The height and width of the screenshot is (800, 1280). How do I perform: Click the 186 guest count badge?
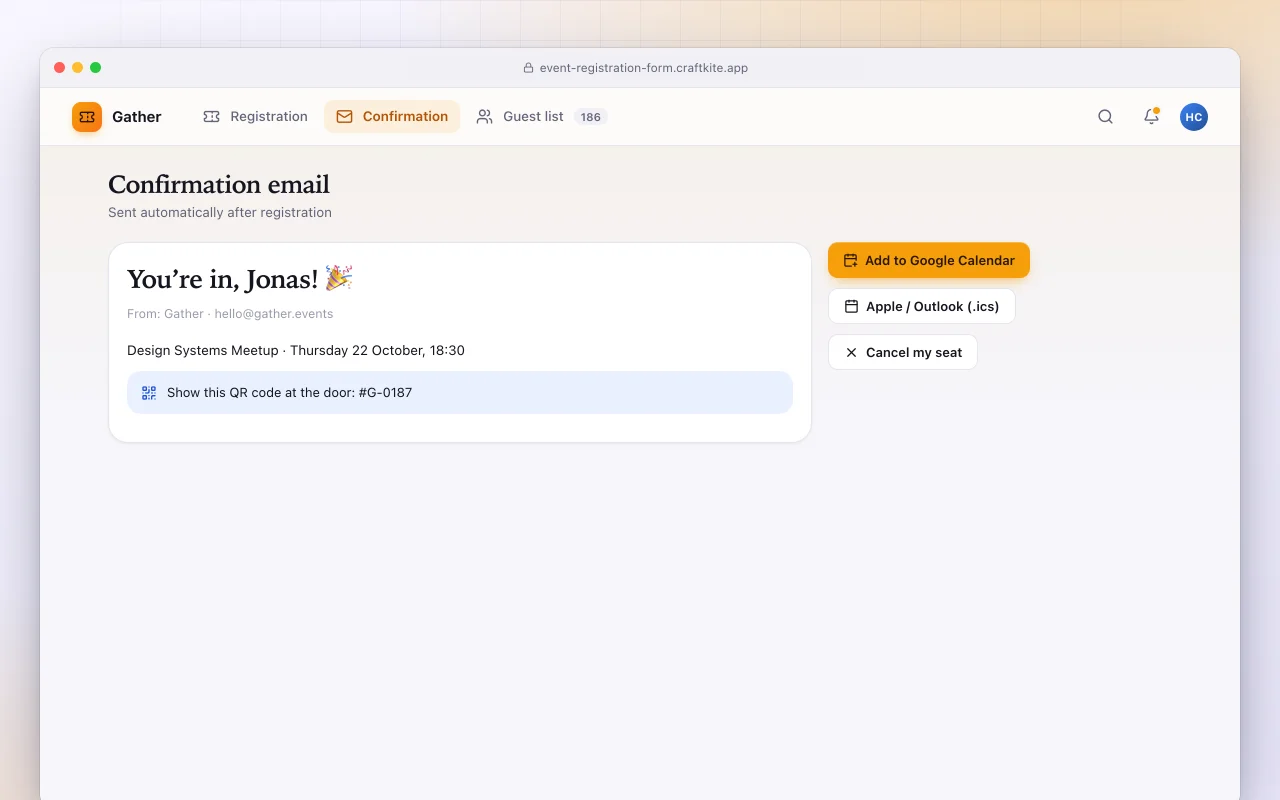[591, 117]
